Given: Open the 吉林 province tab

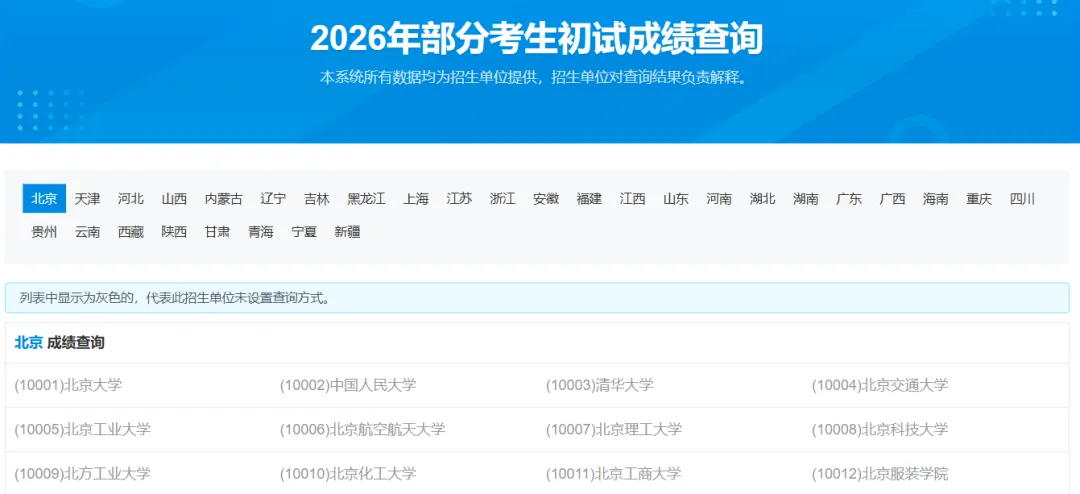Looking at the screenshot, I should tap(317, 199).
